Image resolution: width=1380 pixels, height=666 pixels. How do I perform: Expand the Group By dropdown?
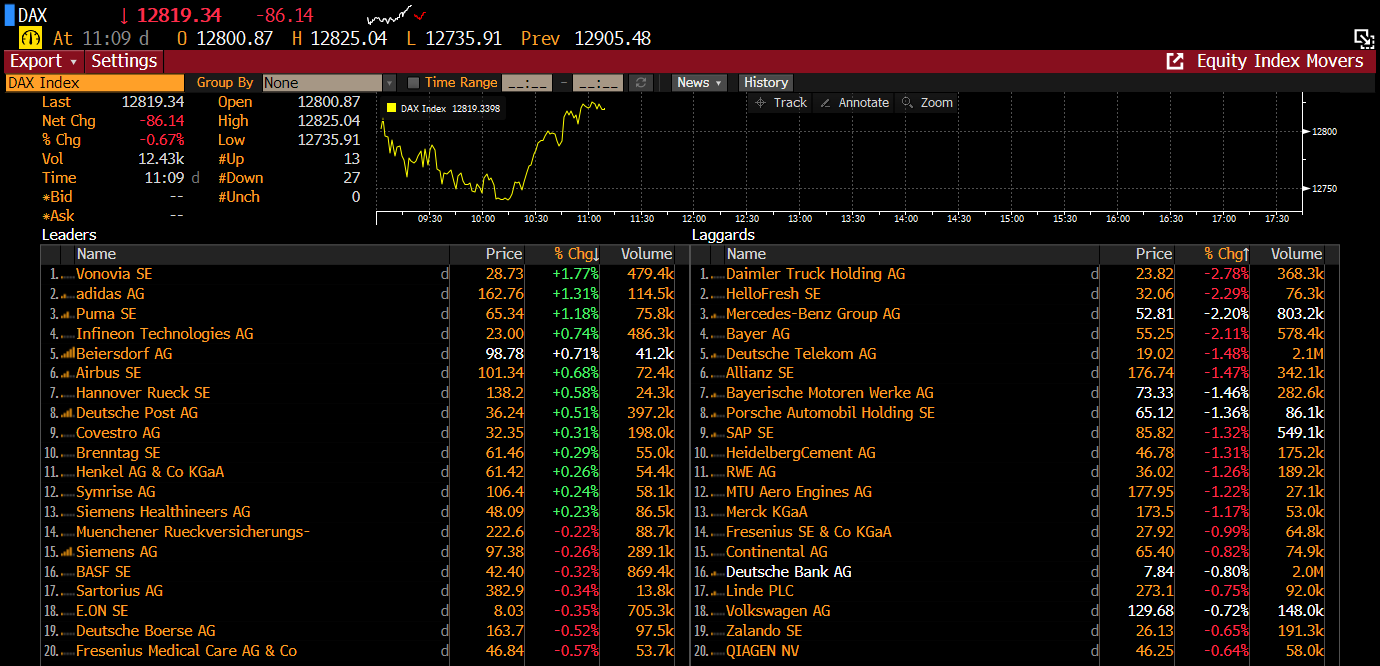[389, 83]
